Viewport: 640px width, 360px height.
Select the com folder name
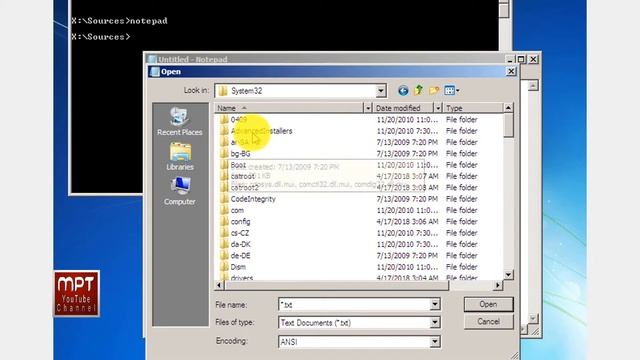point(237,211)
